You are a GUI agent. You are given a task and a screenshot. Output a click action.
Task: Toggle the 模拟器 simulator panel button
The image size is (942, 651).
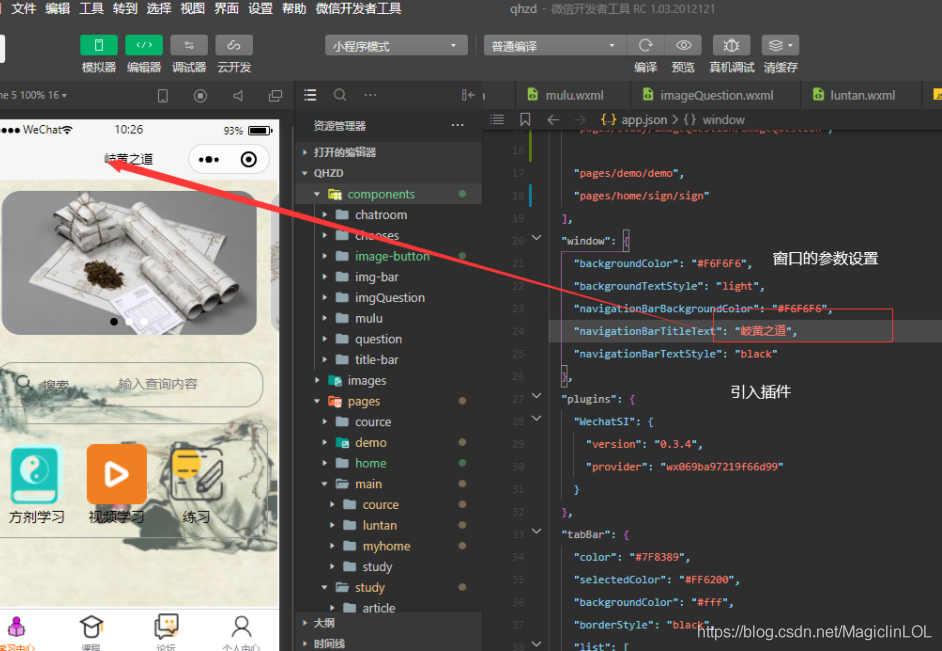pyautogui.click(x=99, y=45)
